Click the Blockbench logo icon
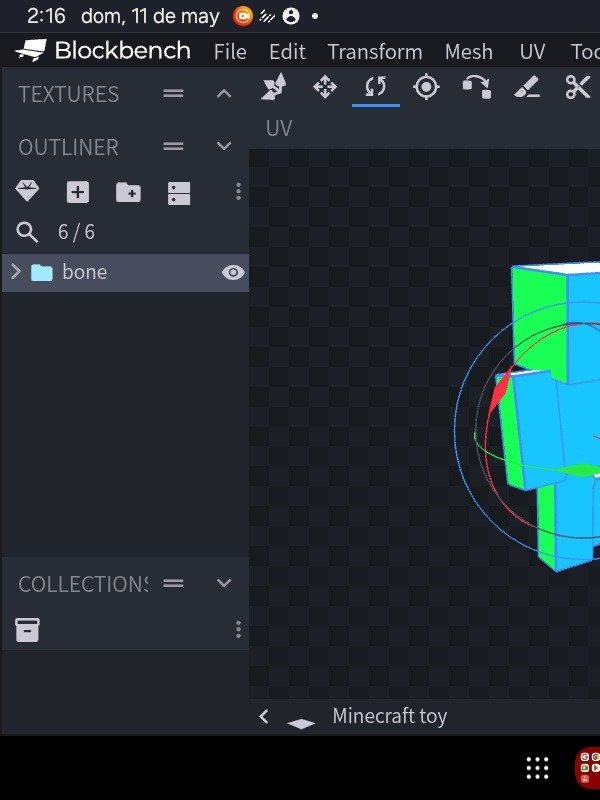The image size is (600, 800). 31,51
